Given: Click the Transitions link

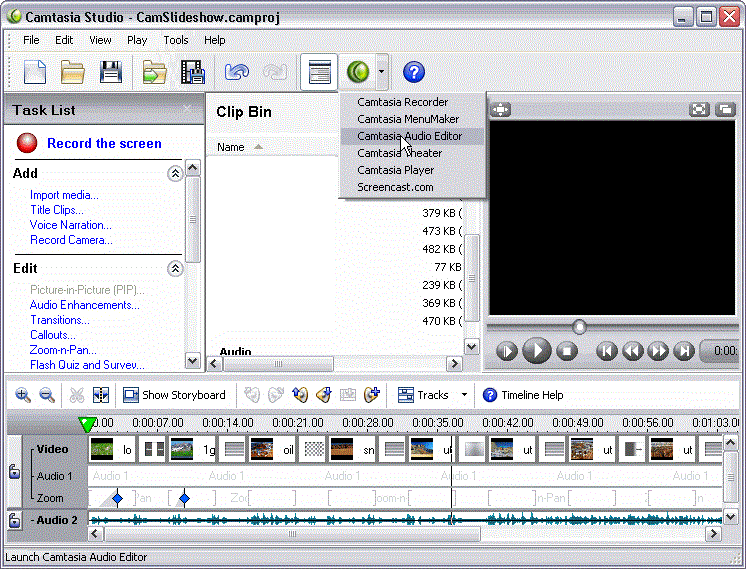Looking at the screenshot, I should (59, 320).
